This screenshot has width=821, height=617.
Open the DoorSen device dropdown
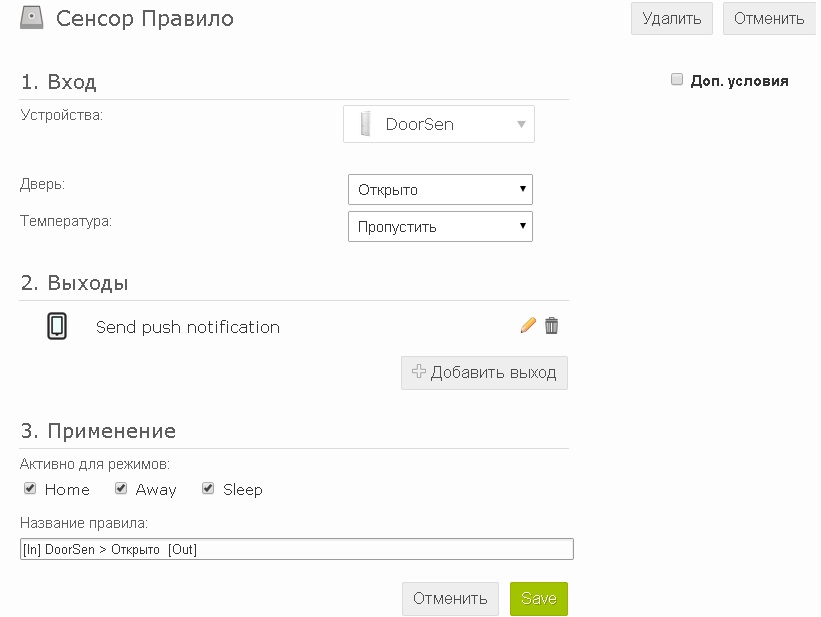[439, 124]
